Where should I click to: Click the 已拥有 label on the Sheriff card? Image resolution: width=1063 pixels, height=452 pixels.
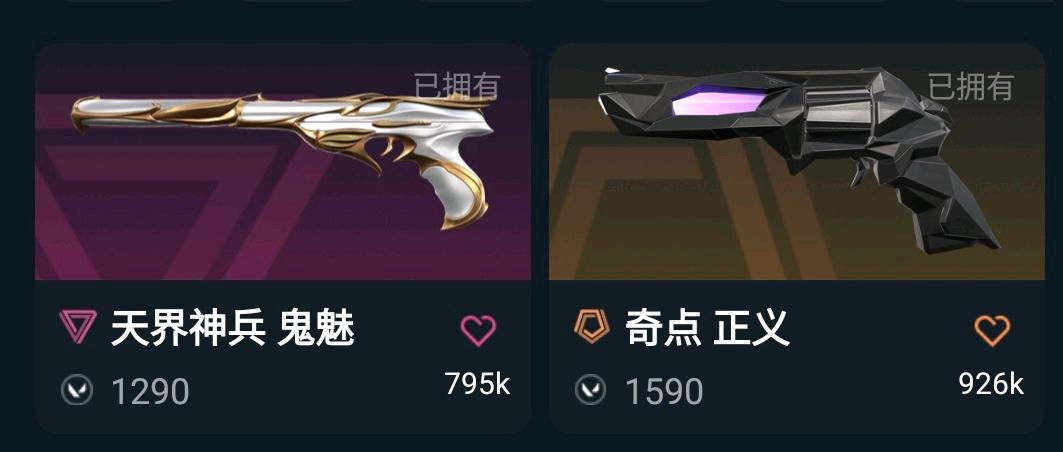point(971,87)
